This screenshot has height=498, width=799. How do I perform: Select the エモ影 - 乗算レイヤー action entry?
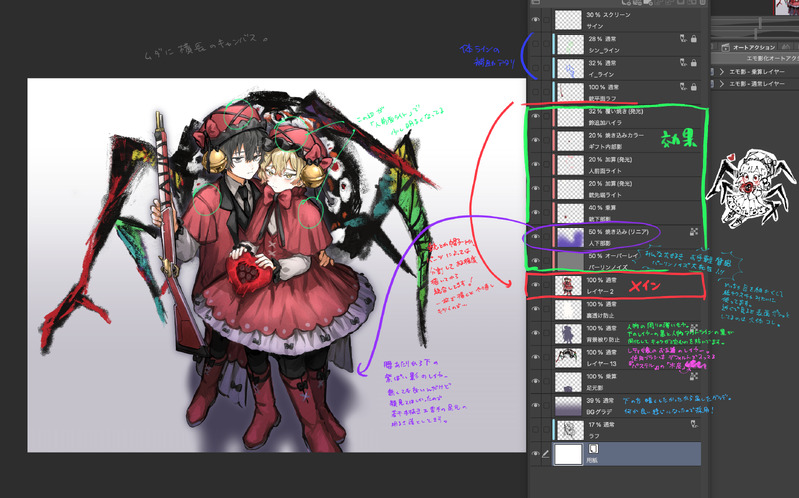(x=757, y=72)
